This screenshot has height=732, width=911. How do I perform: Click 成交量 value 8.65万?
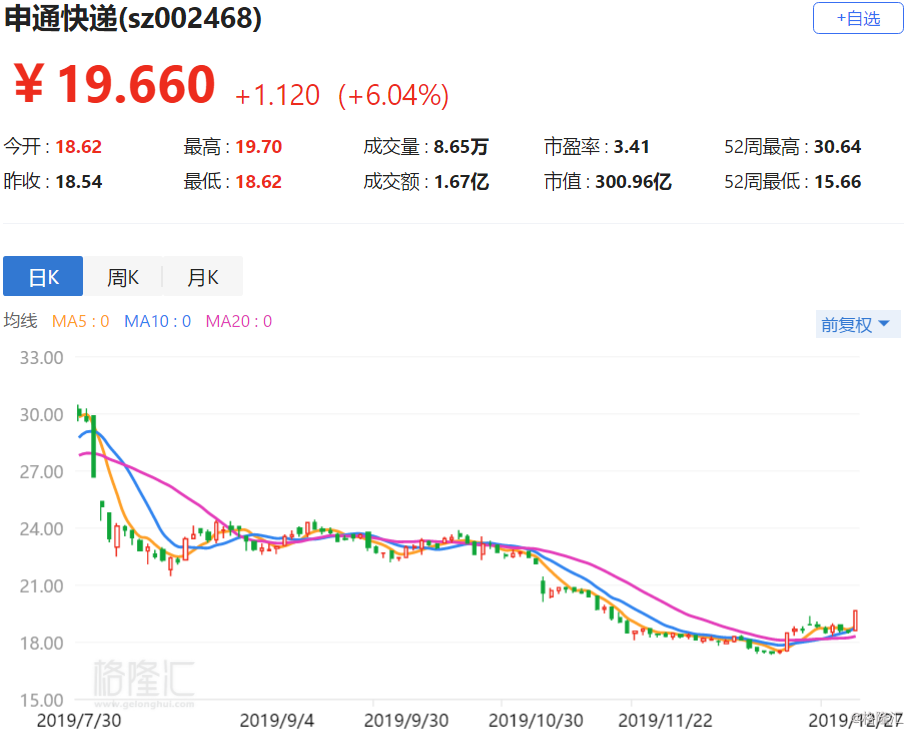(461, 146)
